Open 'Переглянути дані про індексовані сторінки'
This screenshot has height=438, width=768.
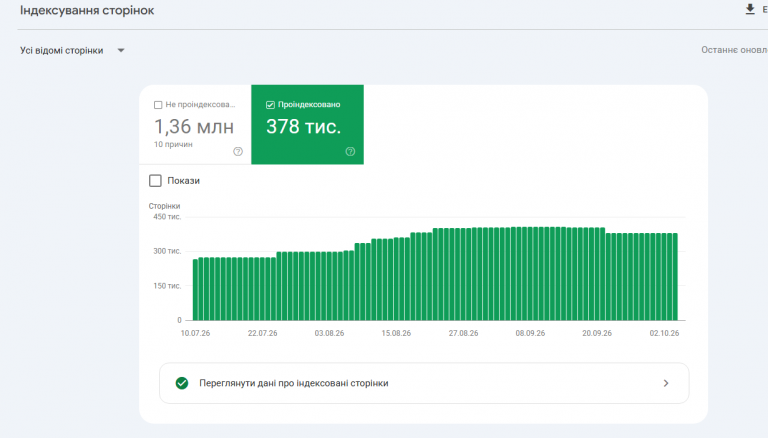tap(424, 383)
